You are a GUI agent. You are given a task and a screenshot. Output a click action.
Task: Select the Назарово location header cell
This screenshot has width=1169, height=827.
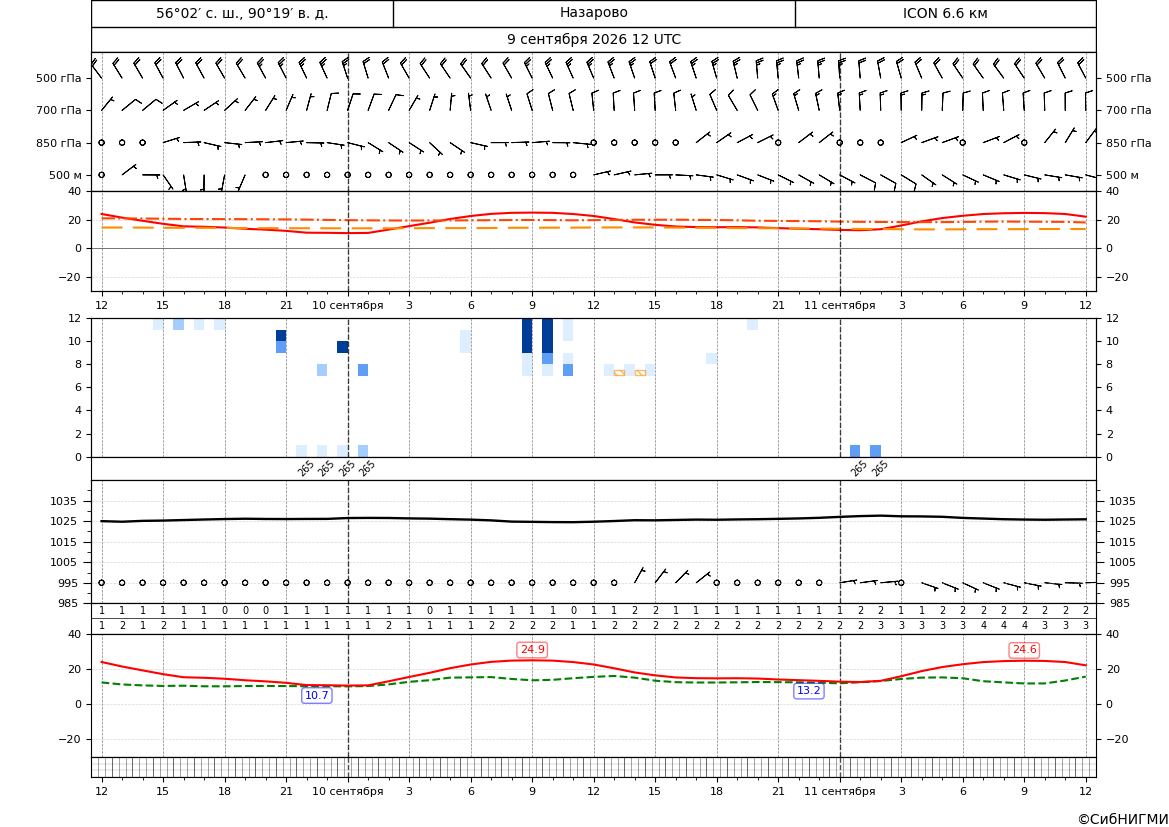[x=594, y=13]
